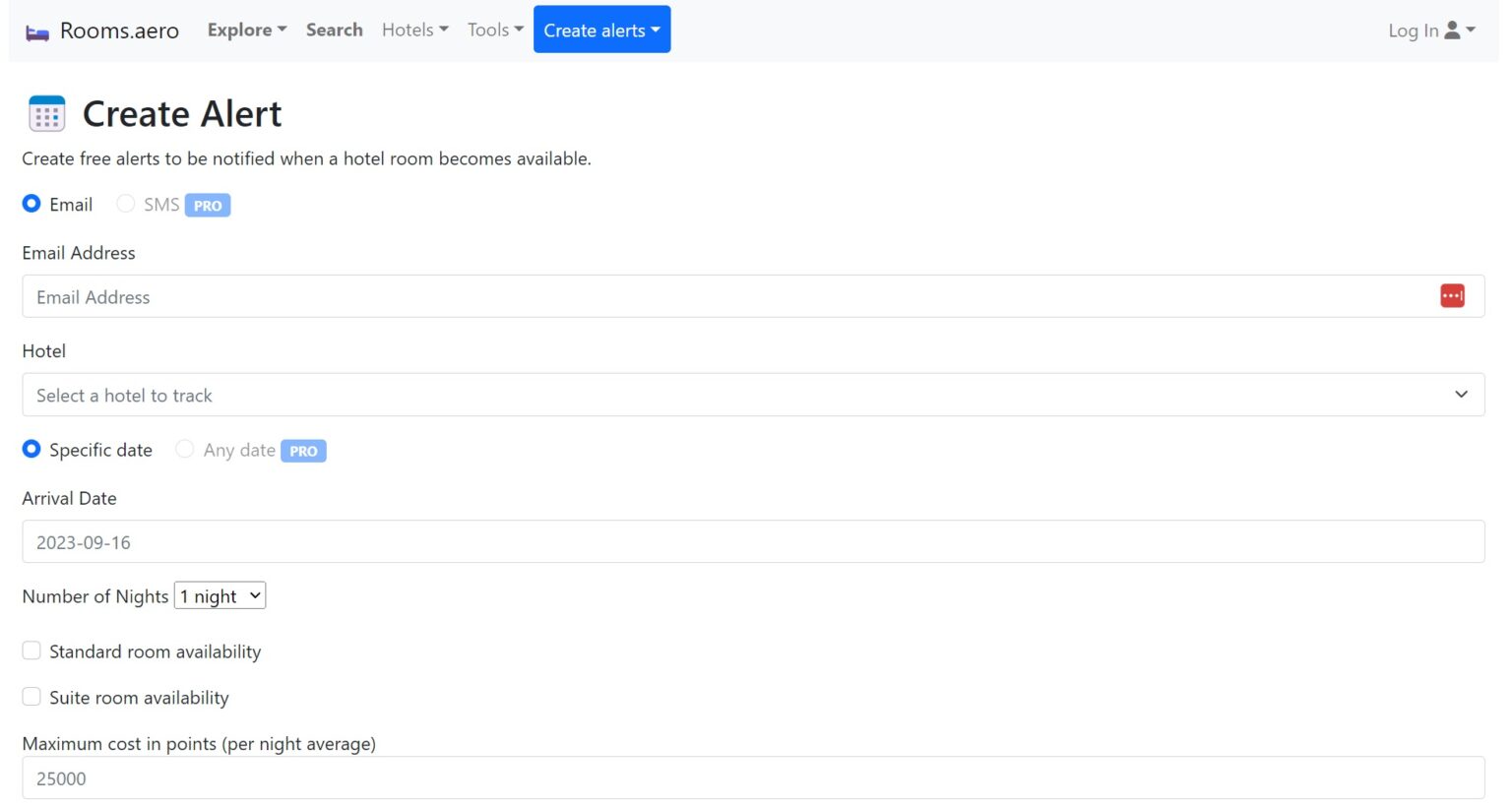The image size is (1512, 806).
Task: Click the user profile icon
Action: [1452, 31]
